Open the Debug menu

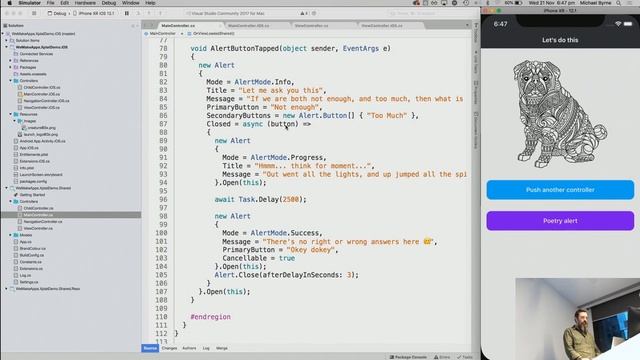(x=109, y=3)
